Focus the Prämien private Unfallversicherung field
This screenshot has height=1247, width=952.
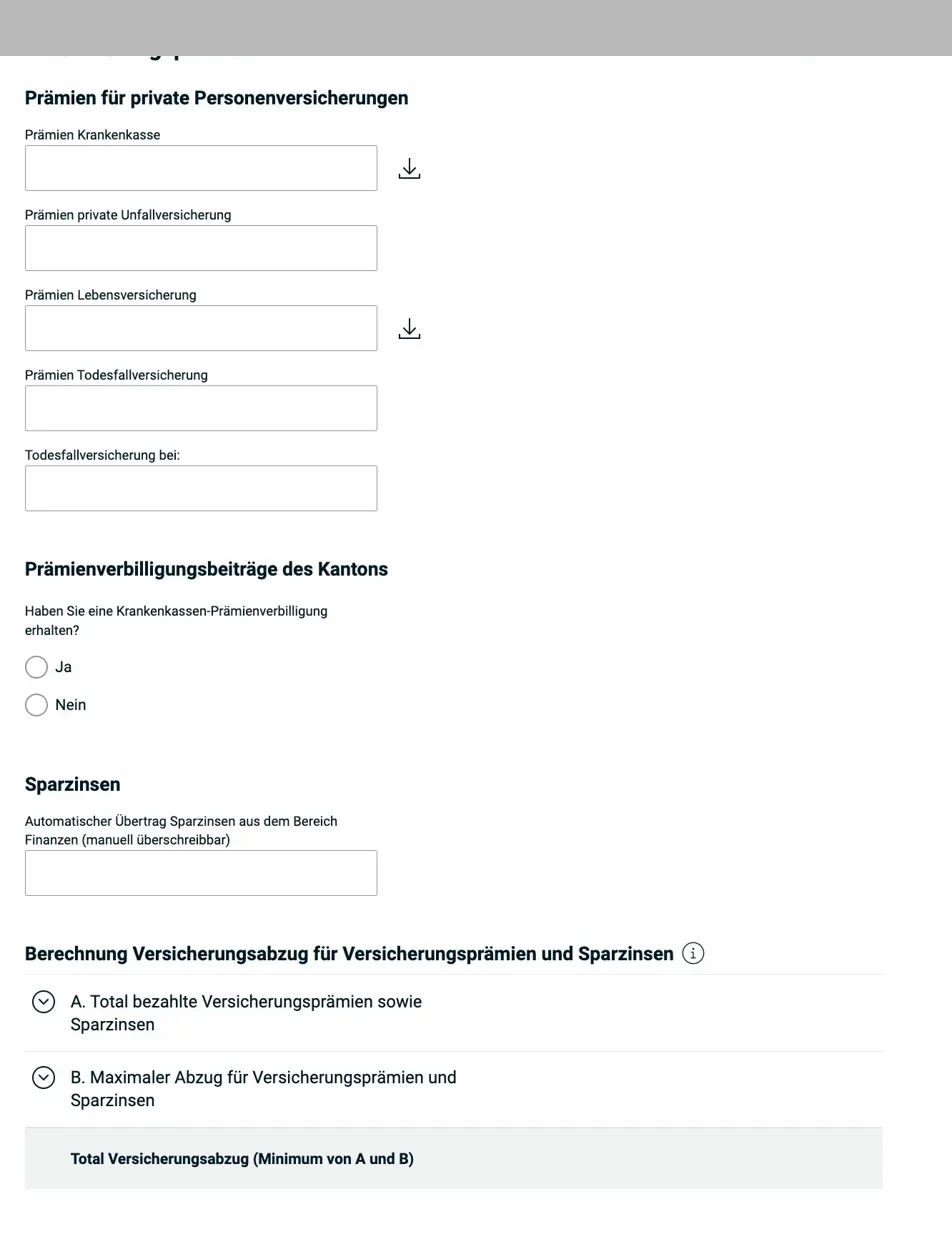point(200,248)
